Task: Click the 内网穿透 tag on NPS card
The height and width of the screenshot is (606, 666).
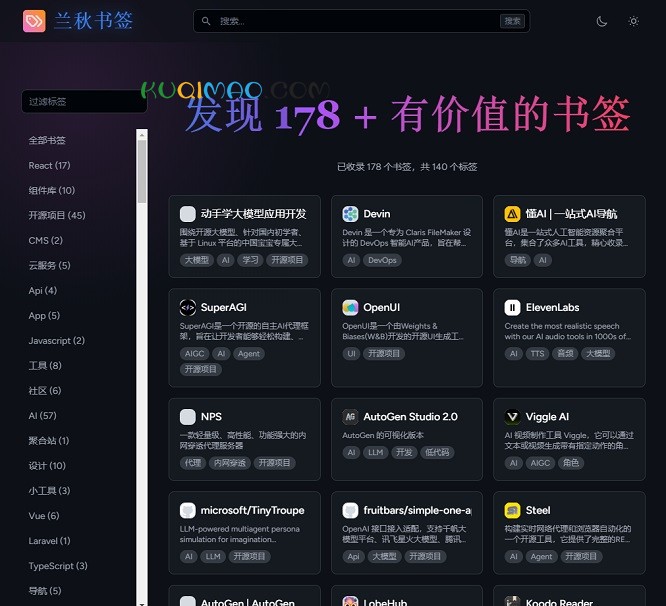Action: point(230,463)
